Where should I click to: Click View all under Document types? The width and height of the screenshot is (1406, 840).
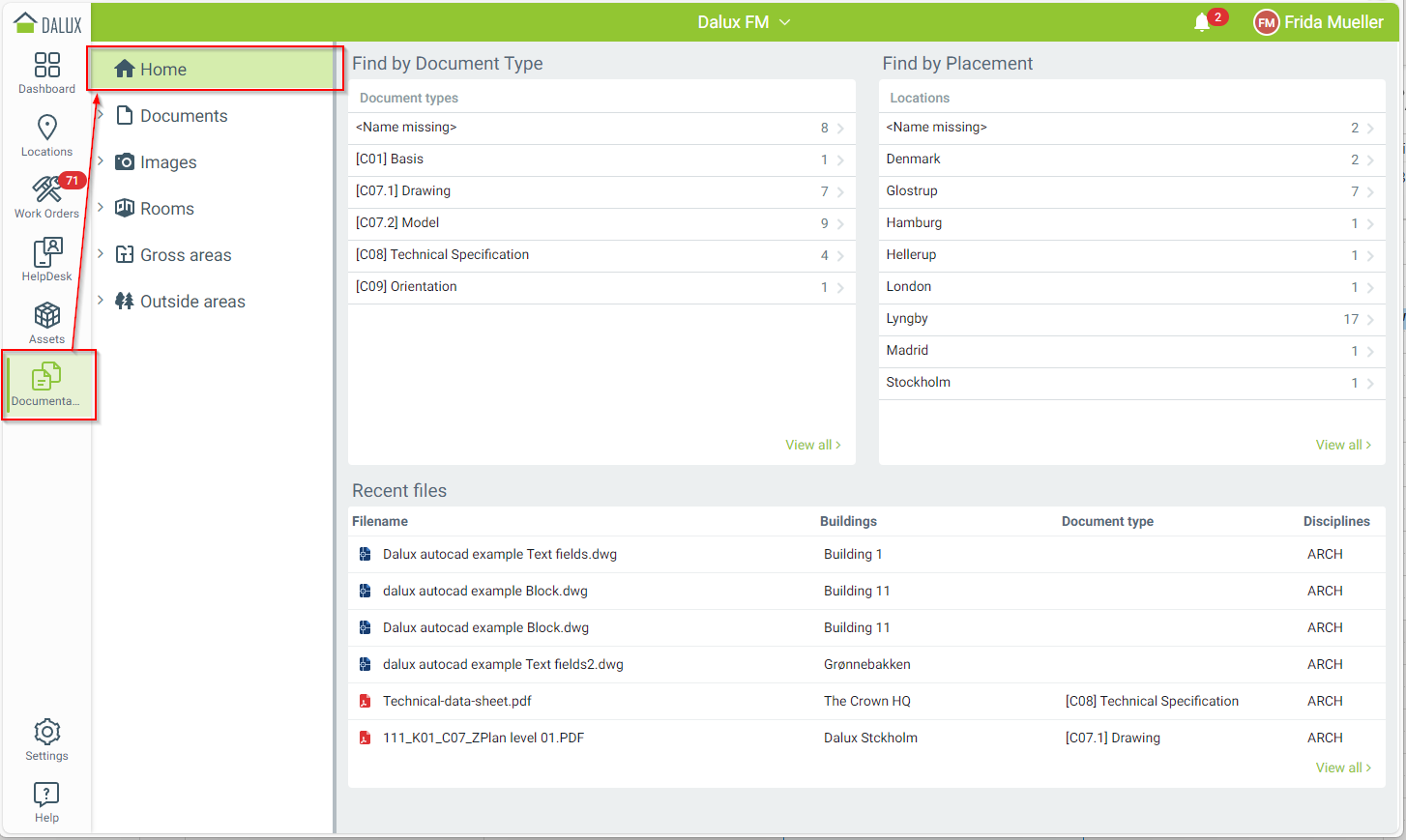812,445
